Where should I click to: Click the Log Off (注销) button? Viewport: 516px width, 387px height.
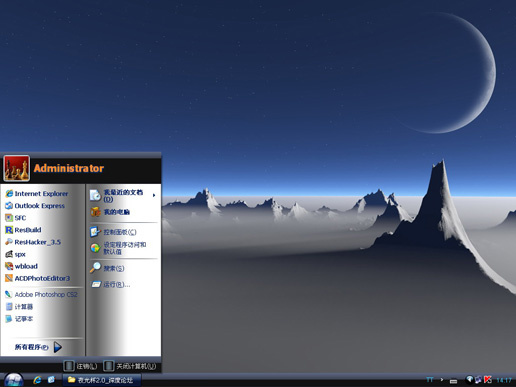[80, 366]
